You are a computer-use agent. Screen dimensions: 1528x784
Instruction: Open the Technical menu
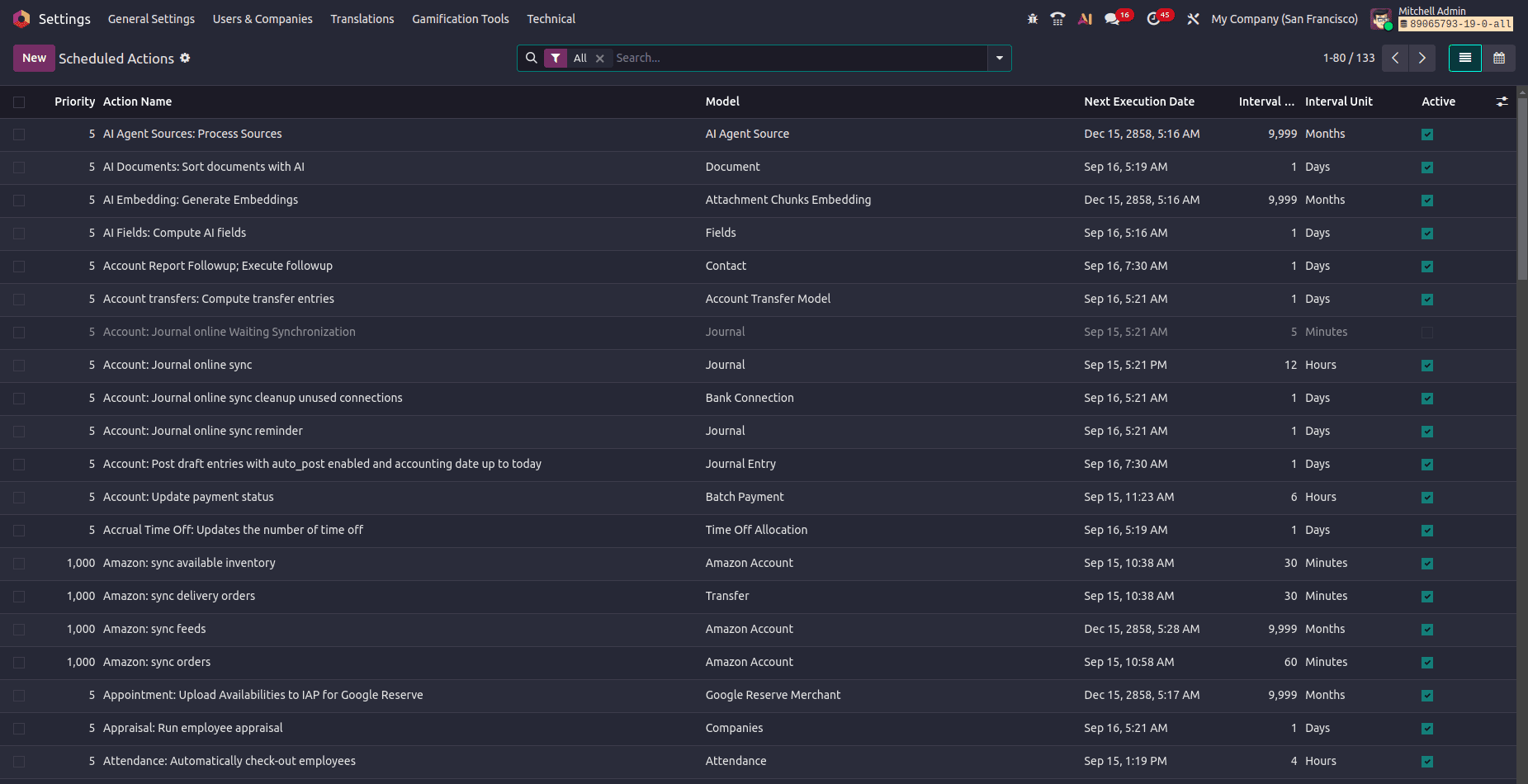(x=551, y=19)
